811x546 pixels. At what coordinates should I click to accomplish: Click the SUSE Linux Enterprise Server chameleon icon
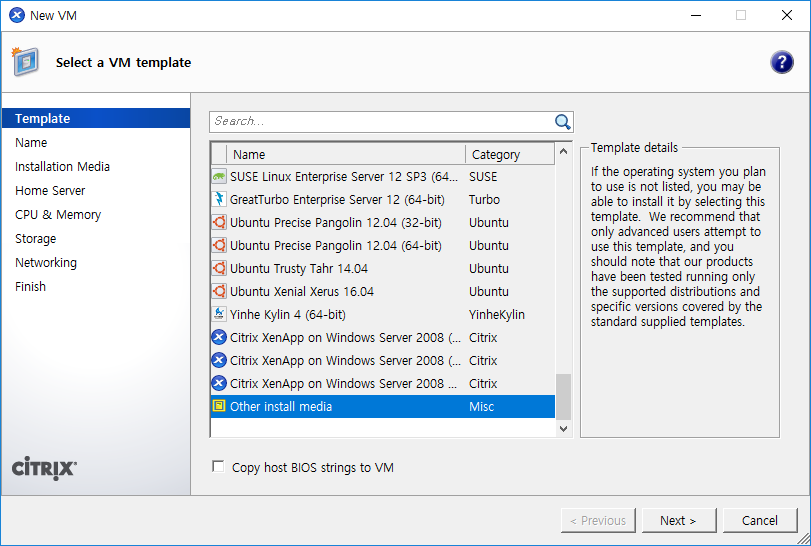click(x=219, y=177)
